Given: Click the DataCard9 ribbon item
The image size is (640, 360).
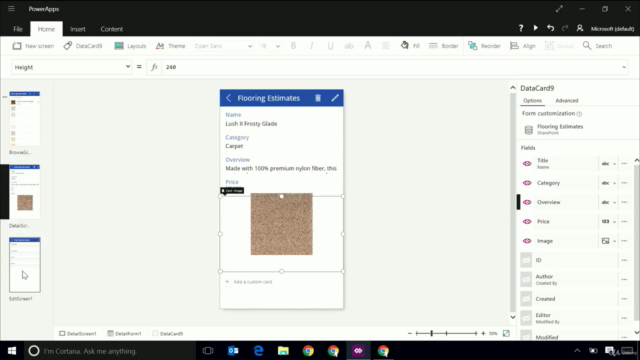Looking at the screenshot, I should click(x=83, y=46).
